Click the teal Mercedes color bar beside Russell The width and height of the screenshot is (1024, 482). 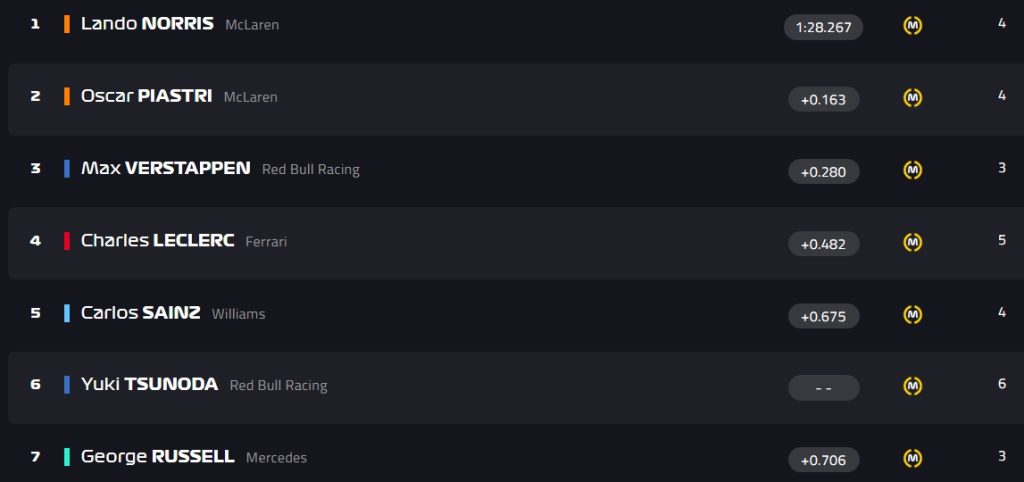point(67,457)
